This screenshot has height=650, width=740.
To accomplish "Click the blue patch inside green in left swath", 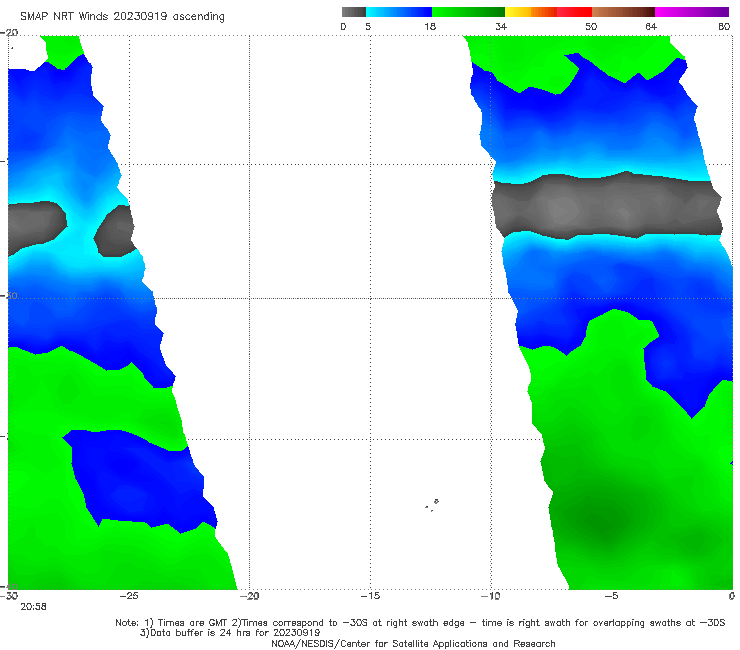I will point(142,479).
